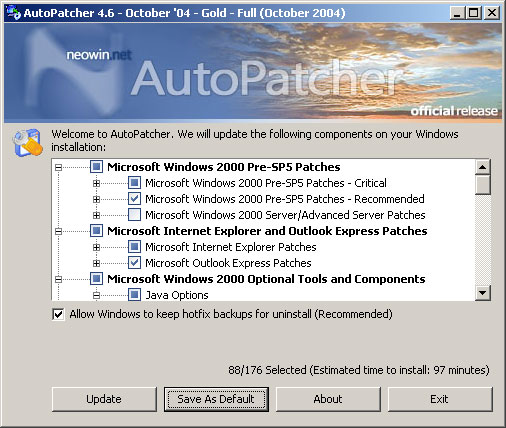Maximize the AutoPatcher window
The image size is (506, 428).
(474, 13)
